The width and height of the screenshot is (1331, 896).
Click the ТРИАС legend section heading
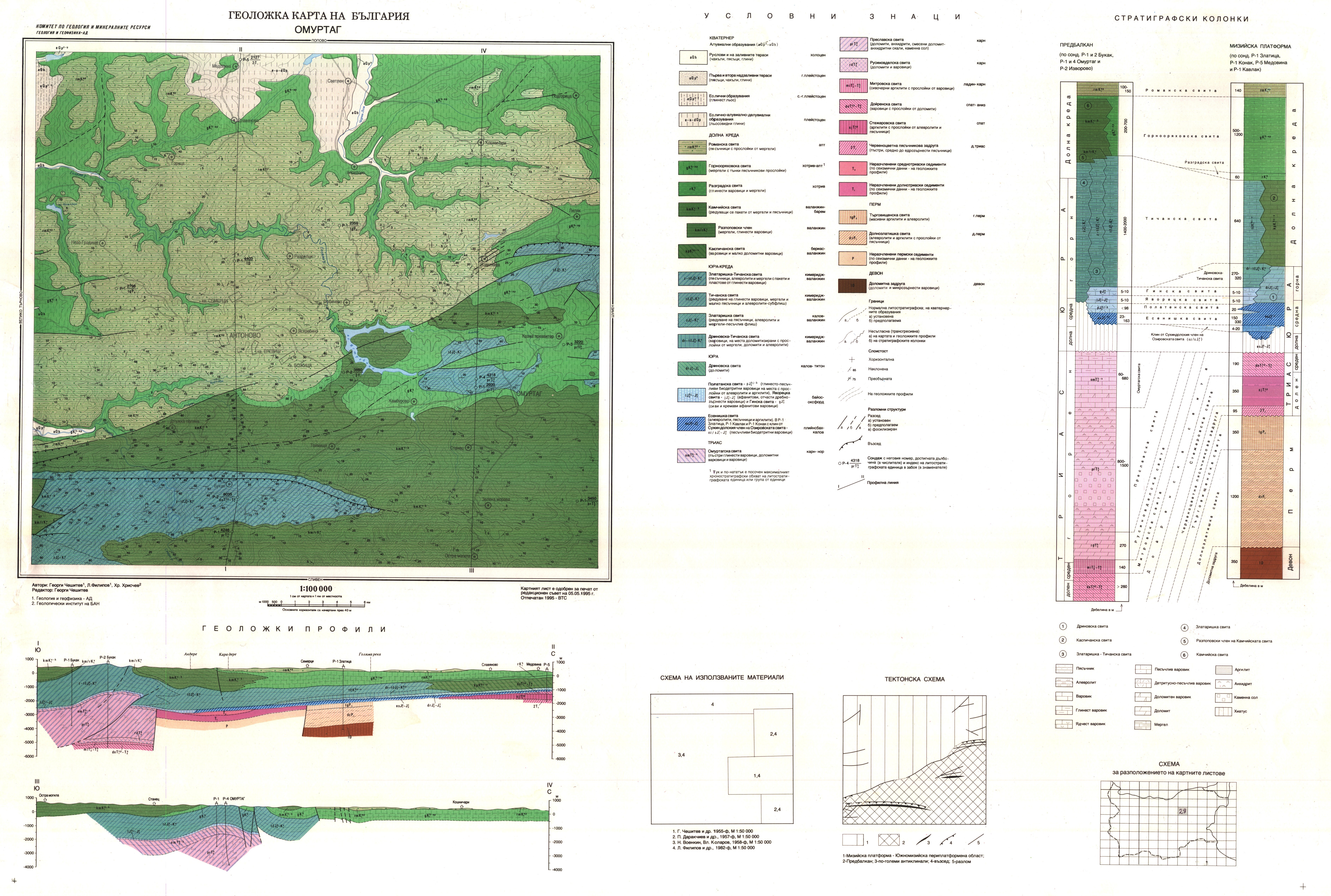pos(715,443)
